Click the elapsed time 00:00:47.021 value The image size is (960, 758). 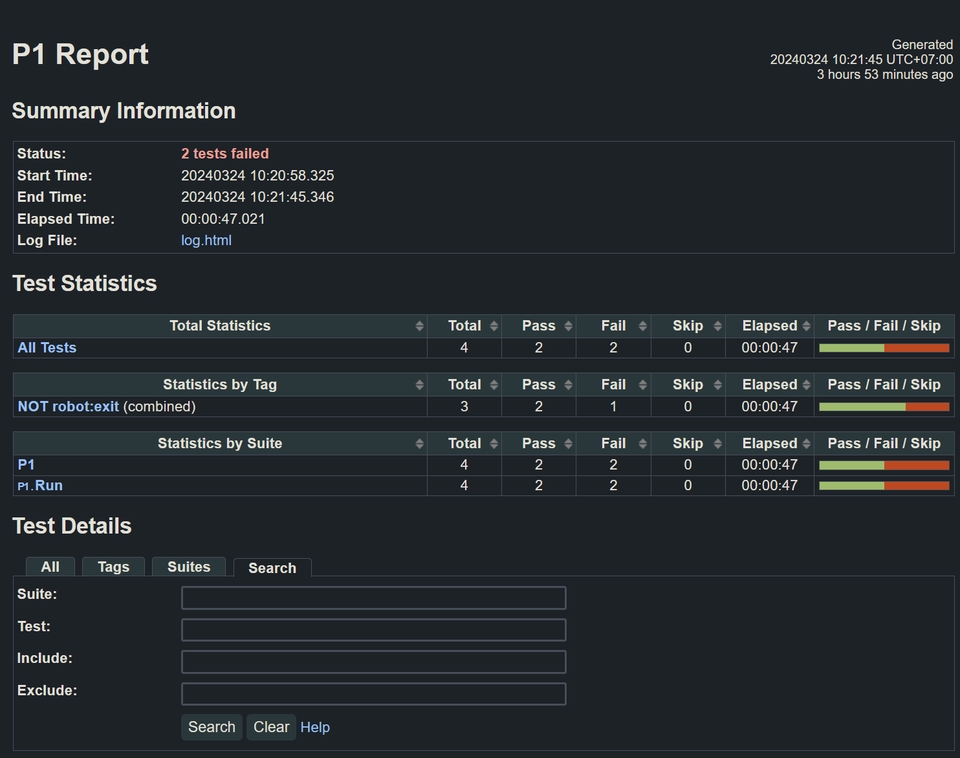click(223, 219)
